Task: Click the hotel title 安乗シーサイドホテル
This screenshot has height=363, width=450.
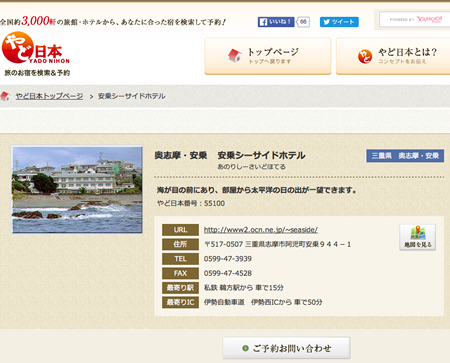Action: pyautogui.click(x=261, y=155)
